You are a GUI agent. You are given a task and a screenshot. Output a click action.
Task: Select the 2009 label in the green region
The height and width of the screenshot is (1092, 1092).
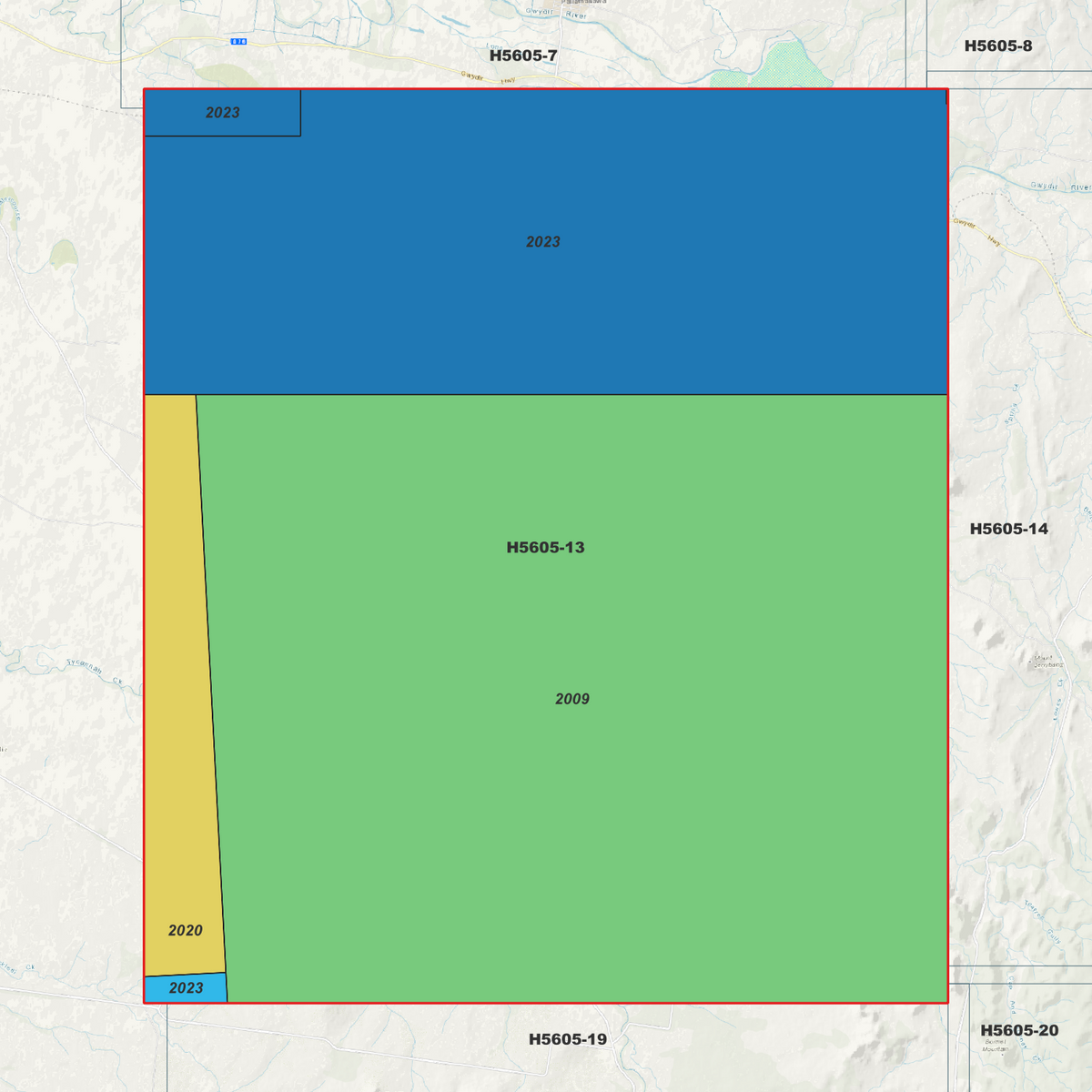(572, 699)
